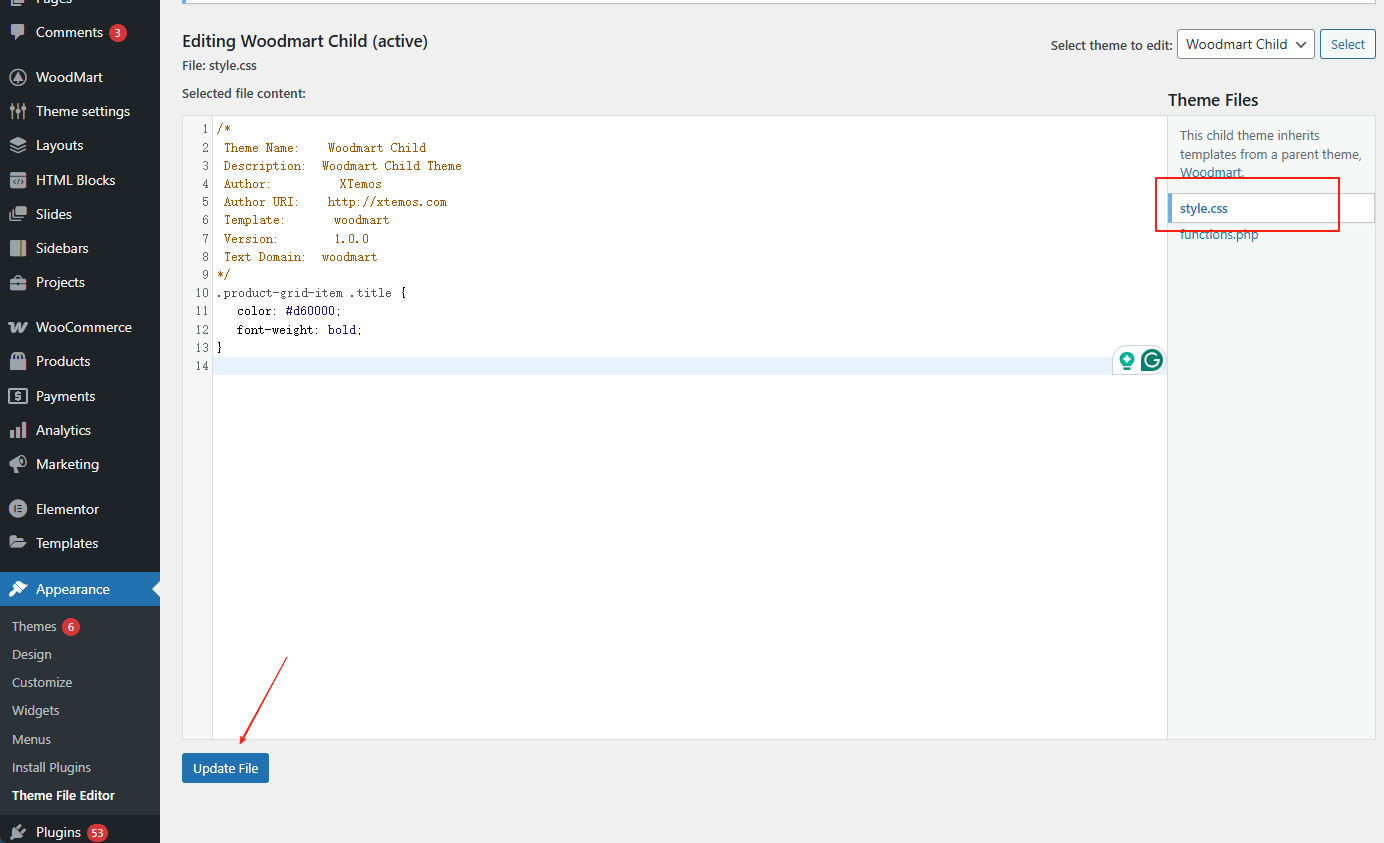Open style.css in Theme Files list

coord(1204,208)
